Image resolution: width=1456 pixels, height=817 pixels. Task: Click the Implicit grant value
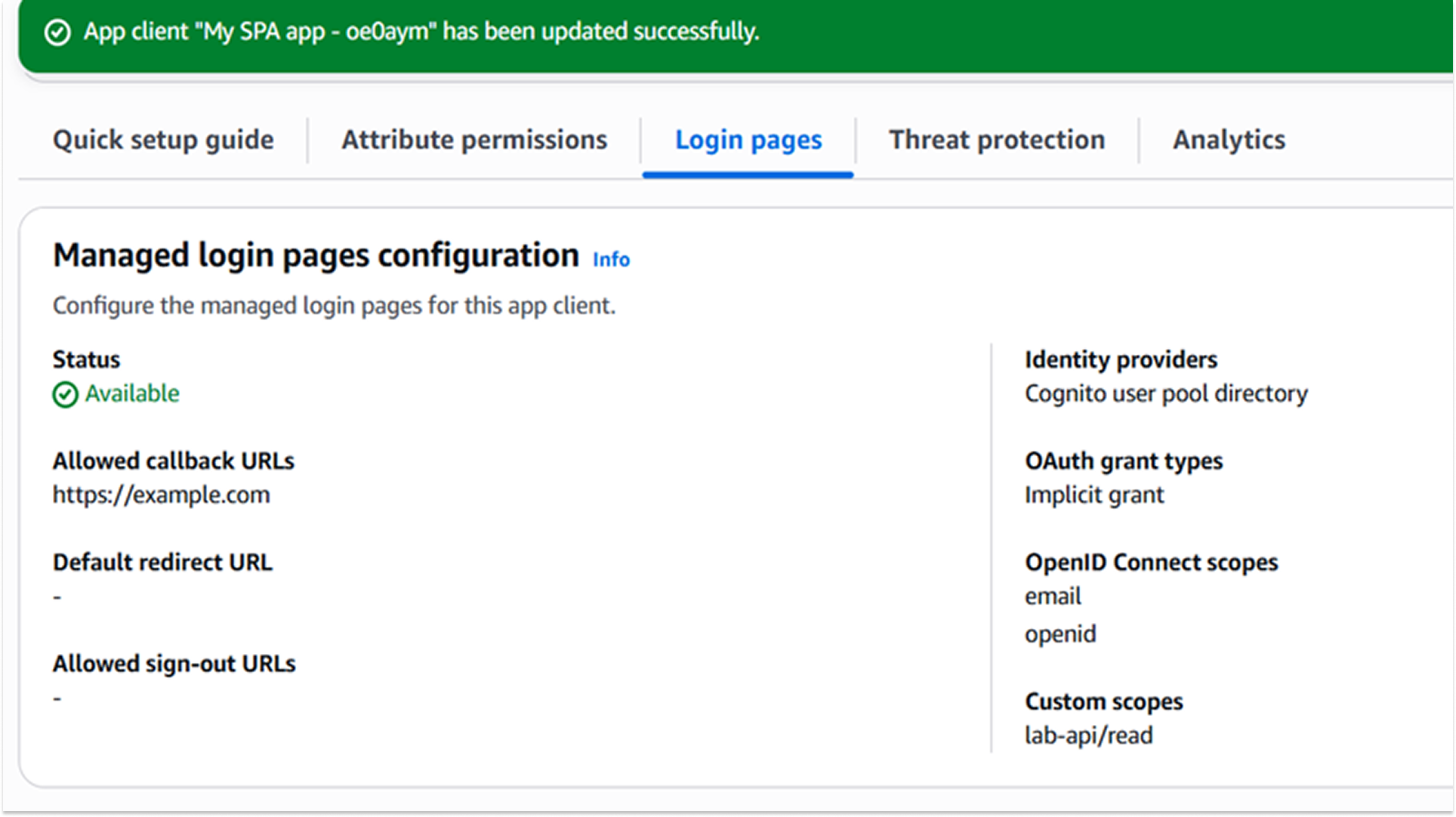(1094, 495)
